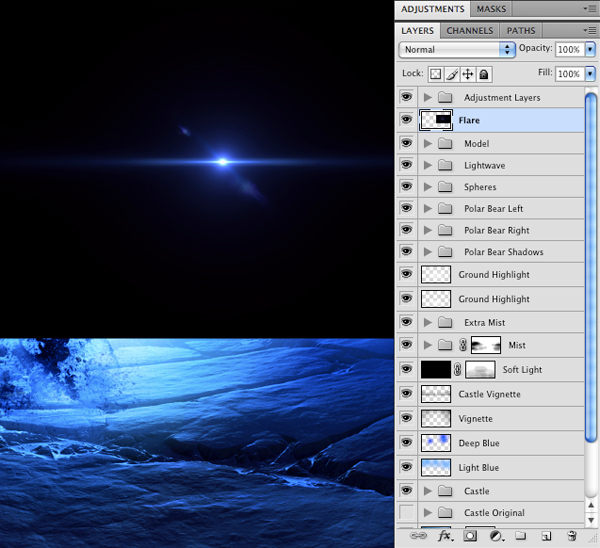Select the Spheres group folder icon
The width and height of the screenshot is (600, 548).
coord(445,187)
